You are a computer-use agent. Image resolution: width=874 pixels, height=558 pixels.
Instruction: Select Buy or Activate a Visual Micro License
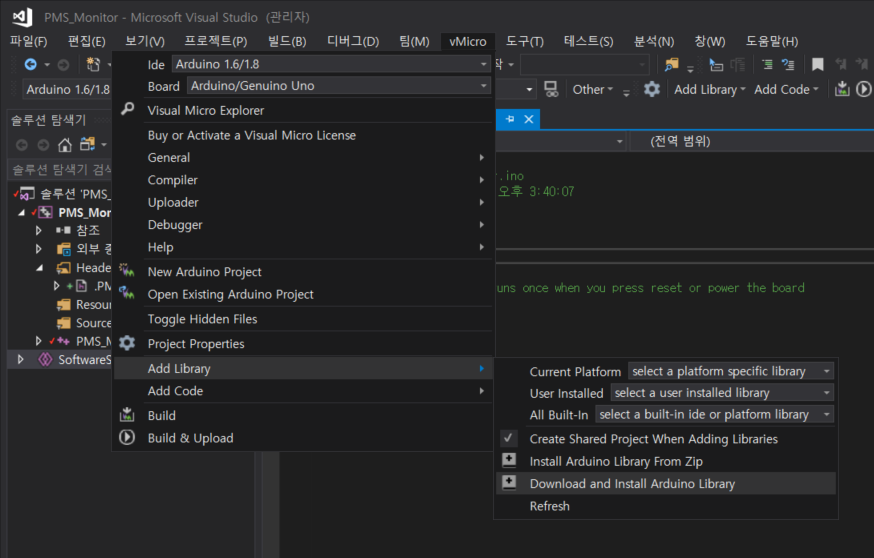[x=304, y=135]
